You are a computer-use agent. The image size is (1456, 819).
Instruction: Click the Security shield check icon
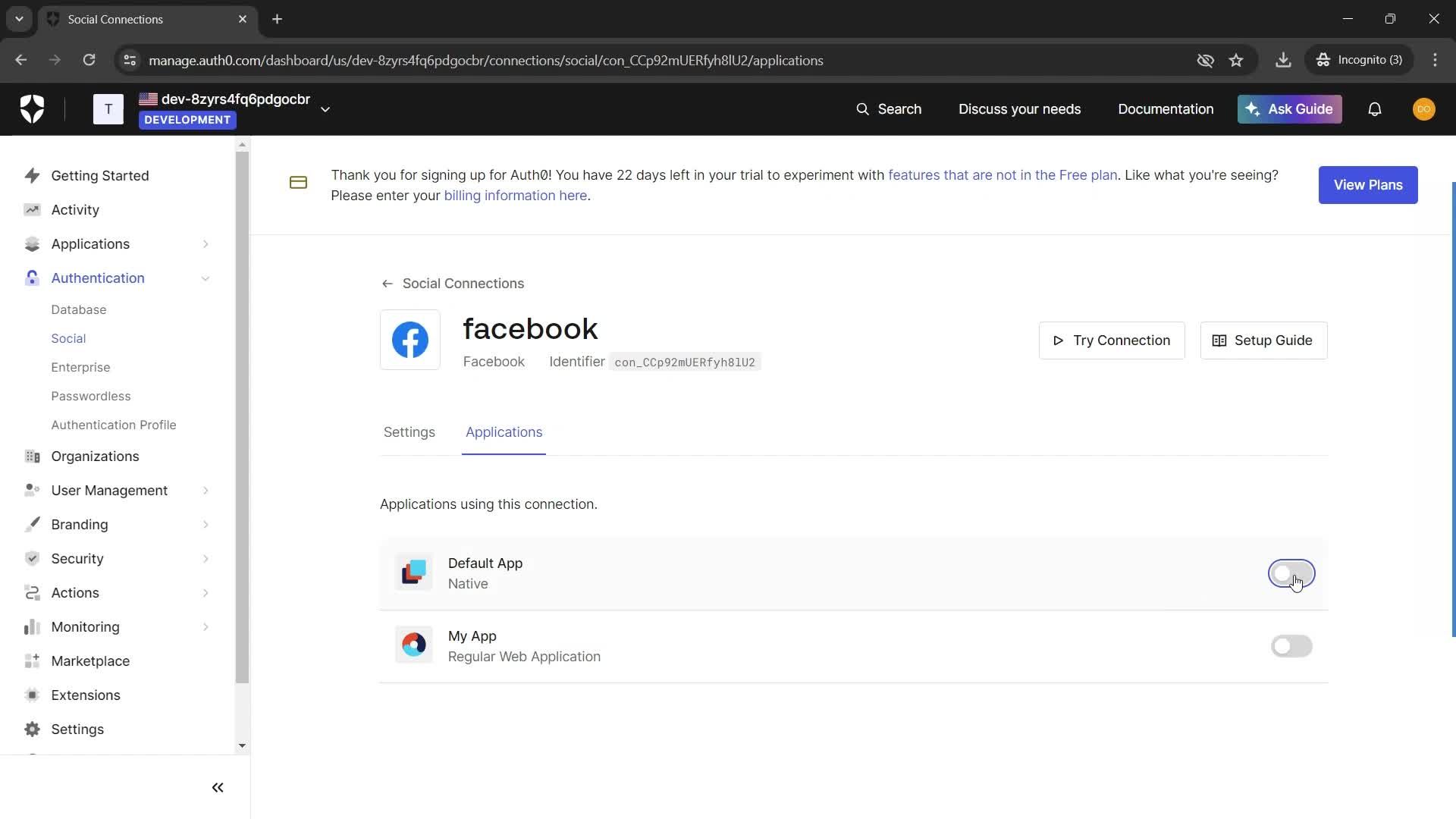click(32, 559)
